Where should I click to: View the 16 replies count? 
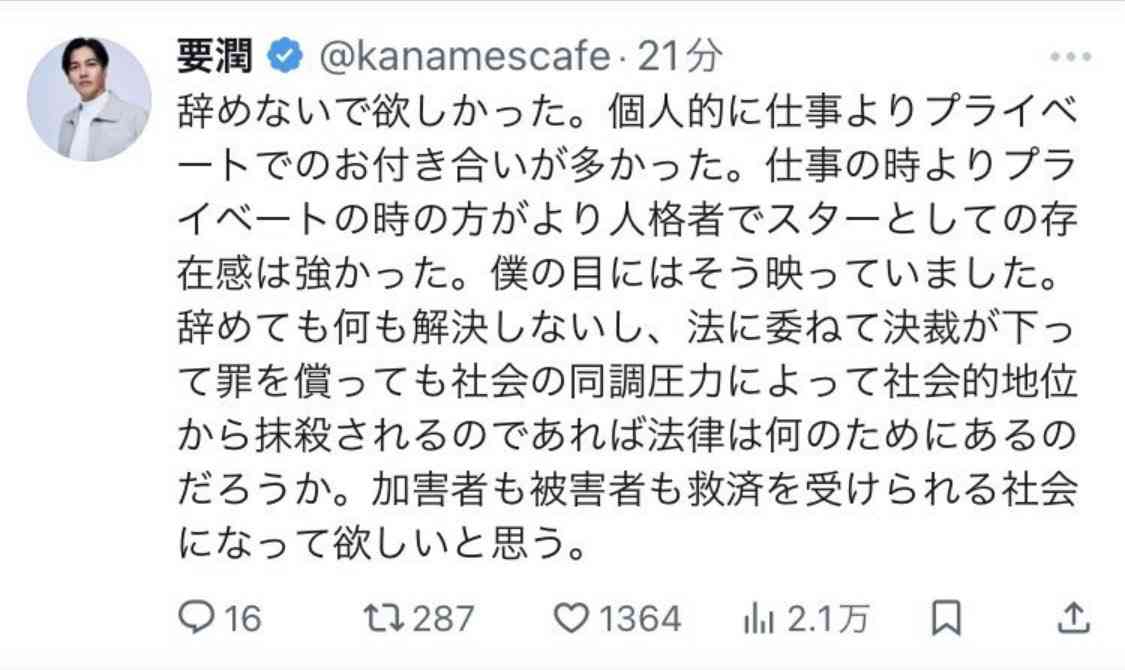[x=243, y=618]
